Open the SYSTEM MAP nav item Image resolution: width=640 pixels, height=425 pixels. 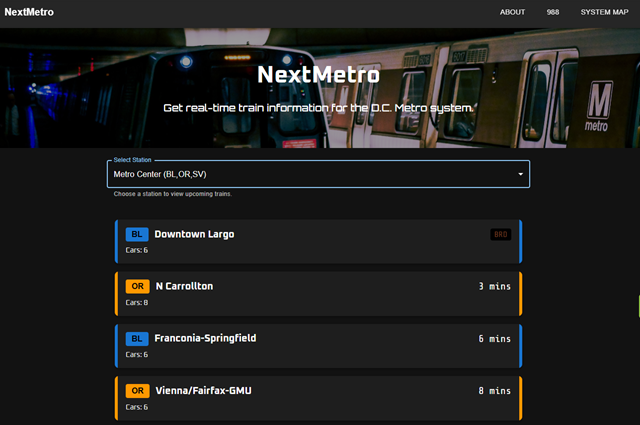(603, 13)
